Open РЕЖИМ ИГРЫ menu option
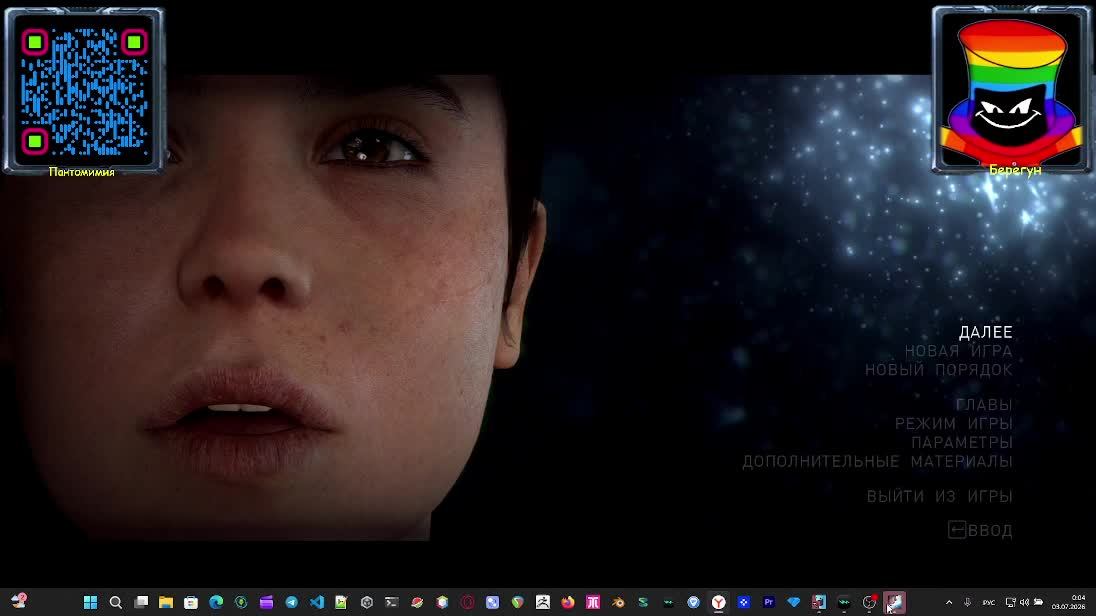 [953, 424]
